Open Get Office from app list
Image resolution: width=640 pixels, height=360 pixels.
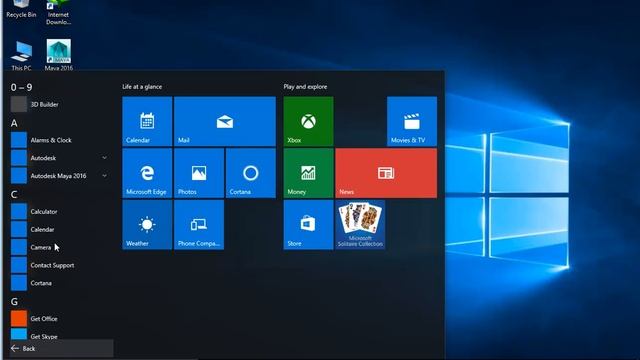(x=61, y=319)
